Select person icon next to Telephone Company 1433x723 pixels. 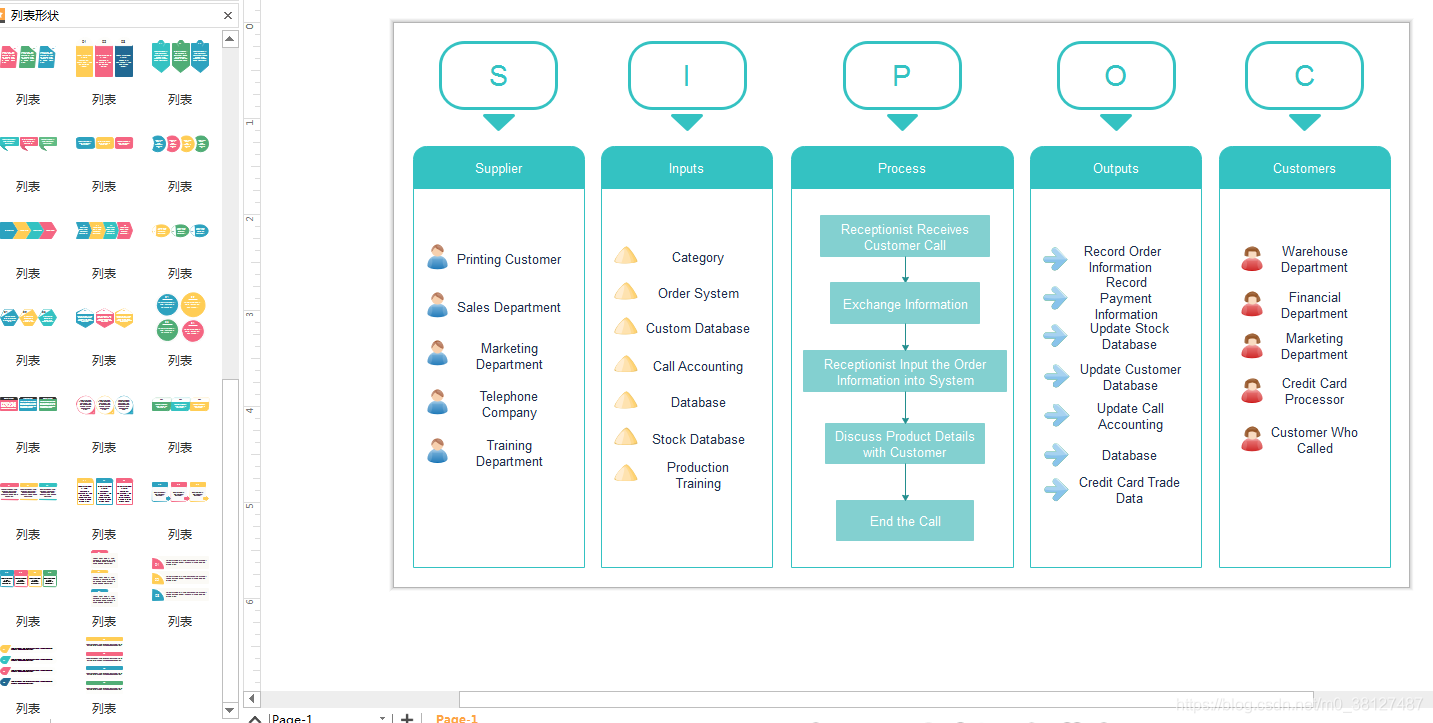pyautogui.click(x=437, y=402)
